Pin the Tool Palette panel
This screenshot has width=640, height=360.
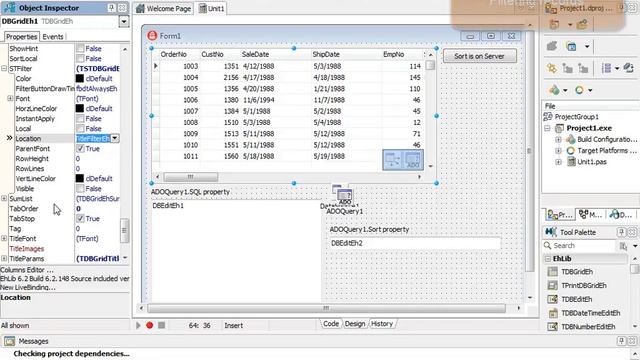pos(621,232)
